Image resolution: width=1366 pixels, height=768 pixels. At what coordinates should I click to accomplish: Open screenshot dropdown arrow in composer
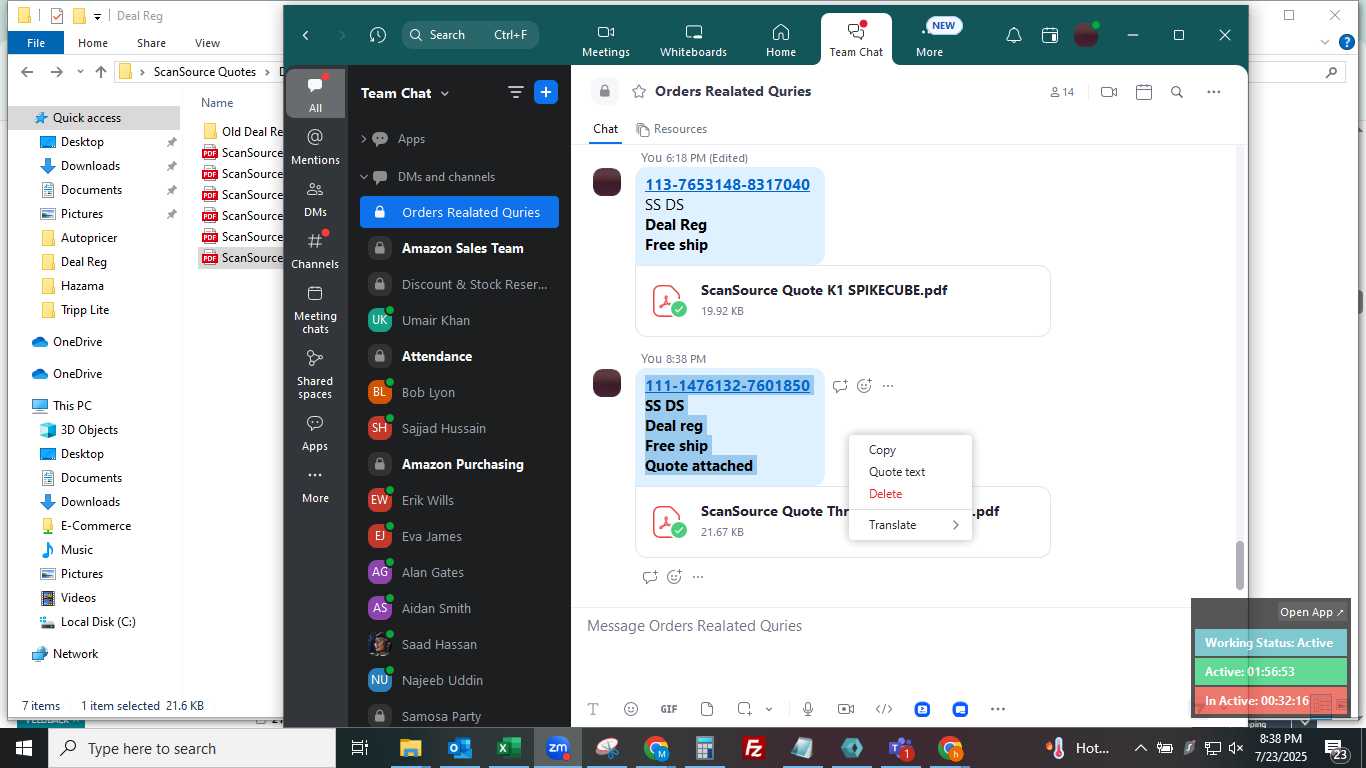click(769, 709)
